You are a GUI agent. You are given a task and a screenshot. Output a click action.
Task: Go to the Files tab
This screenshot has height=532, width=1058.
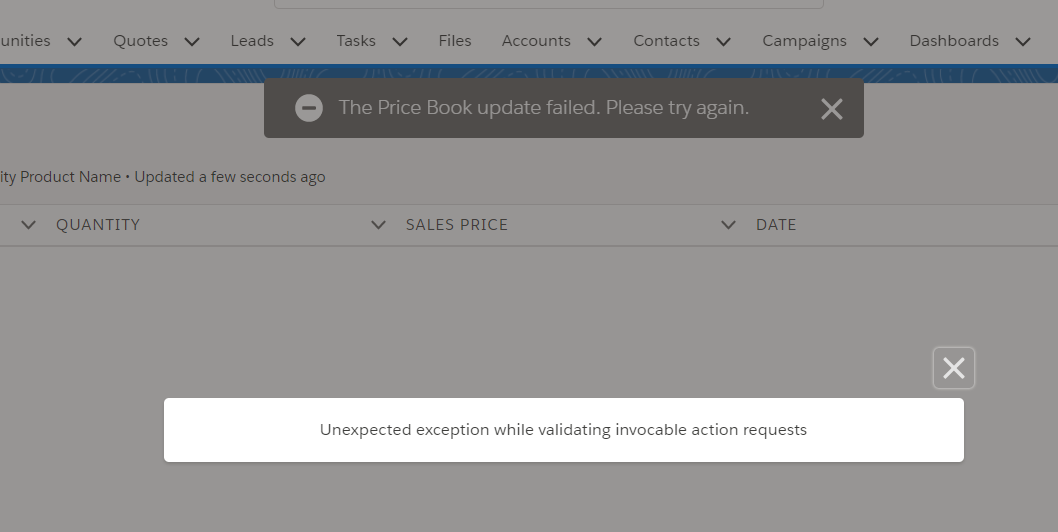coord(455,41)
